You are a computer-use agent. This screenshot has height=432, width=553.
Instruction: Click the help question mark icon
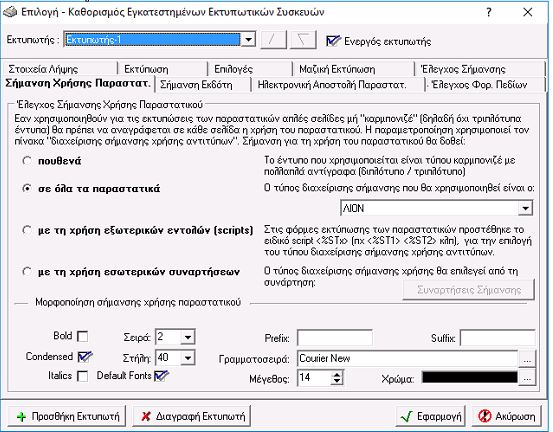[488, 12]
